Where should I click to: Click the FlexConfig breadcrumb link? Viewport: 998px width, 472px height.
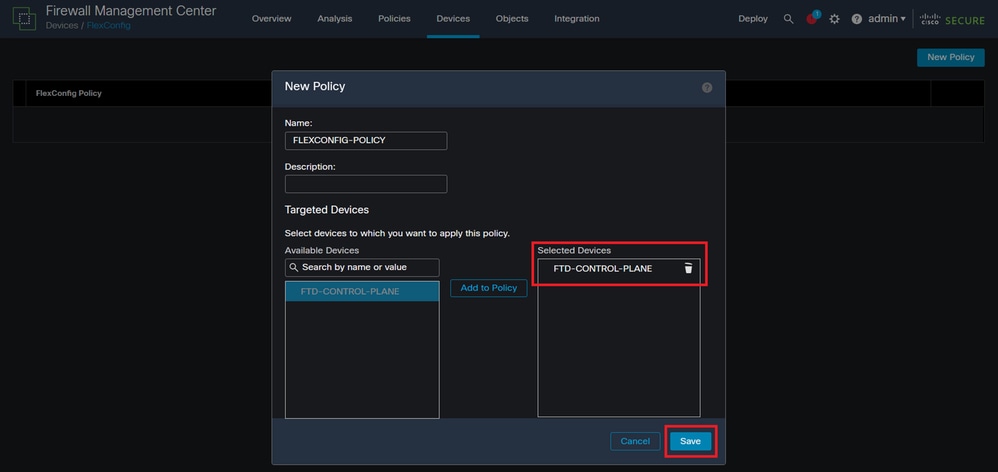(109, 26)
